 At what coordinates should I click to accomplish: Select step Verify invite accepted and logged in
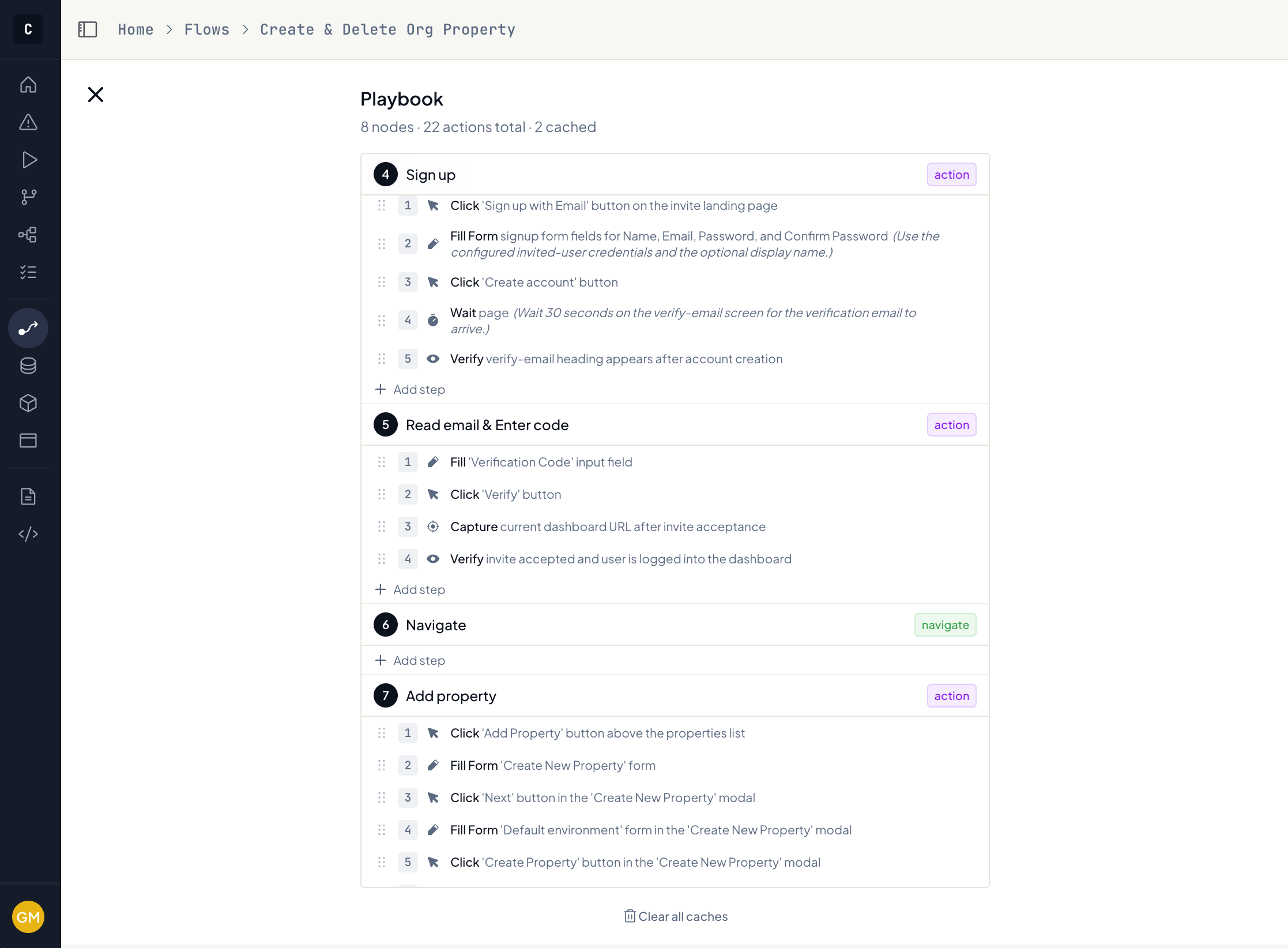675,559
